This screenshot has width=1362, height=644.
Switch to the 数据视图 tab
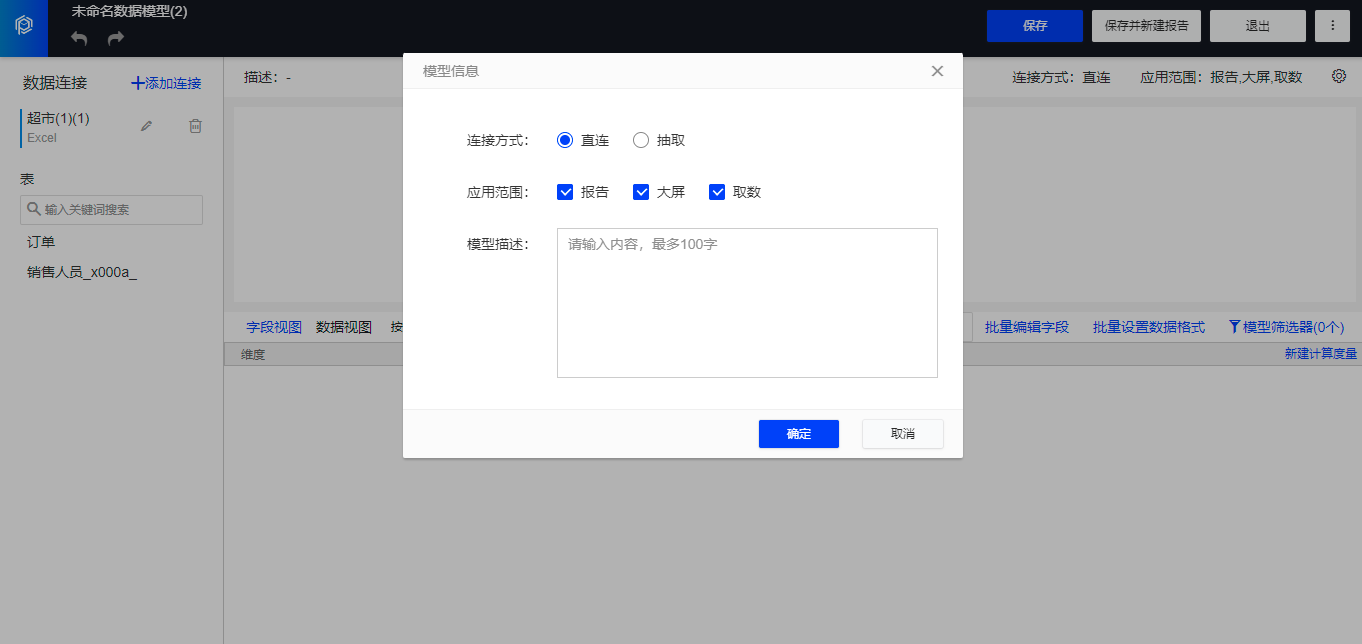point(344,327)
